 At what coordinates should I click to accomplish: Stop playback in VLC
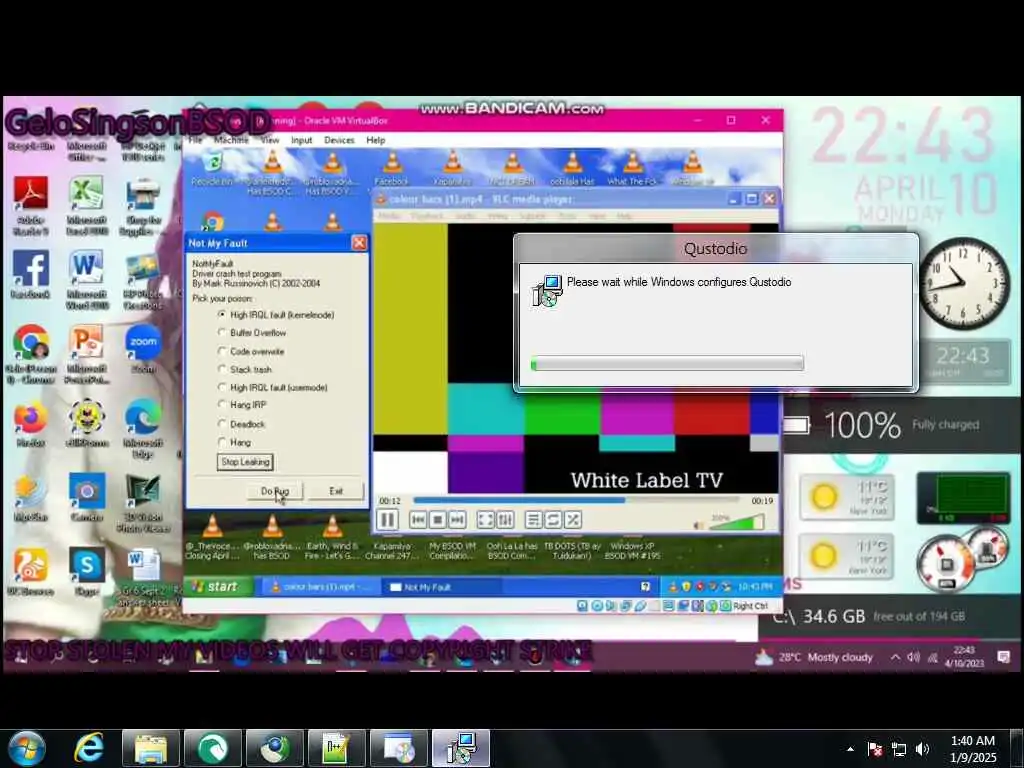[438, 520]
